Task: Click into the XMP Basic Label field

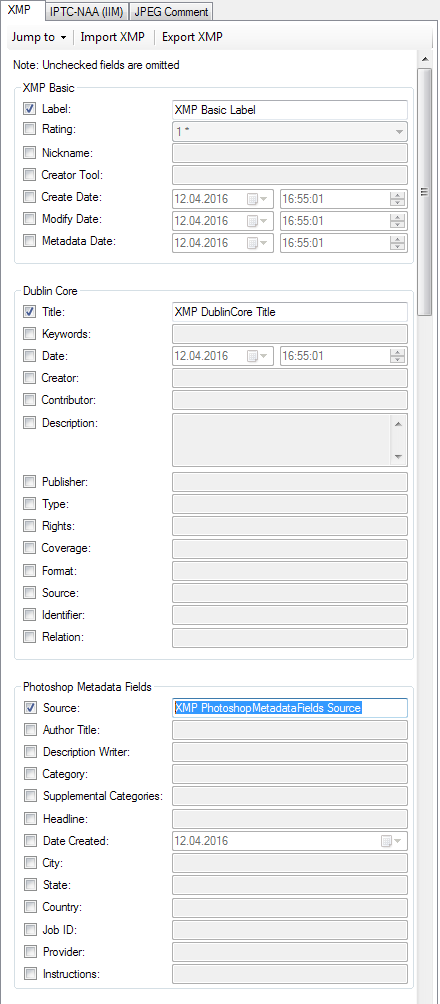Action: coord(290,110)
